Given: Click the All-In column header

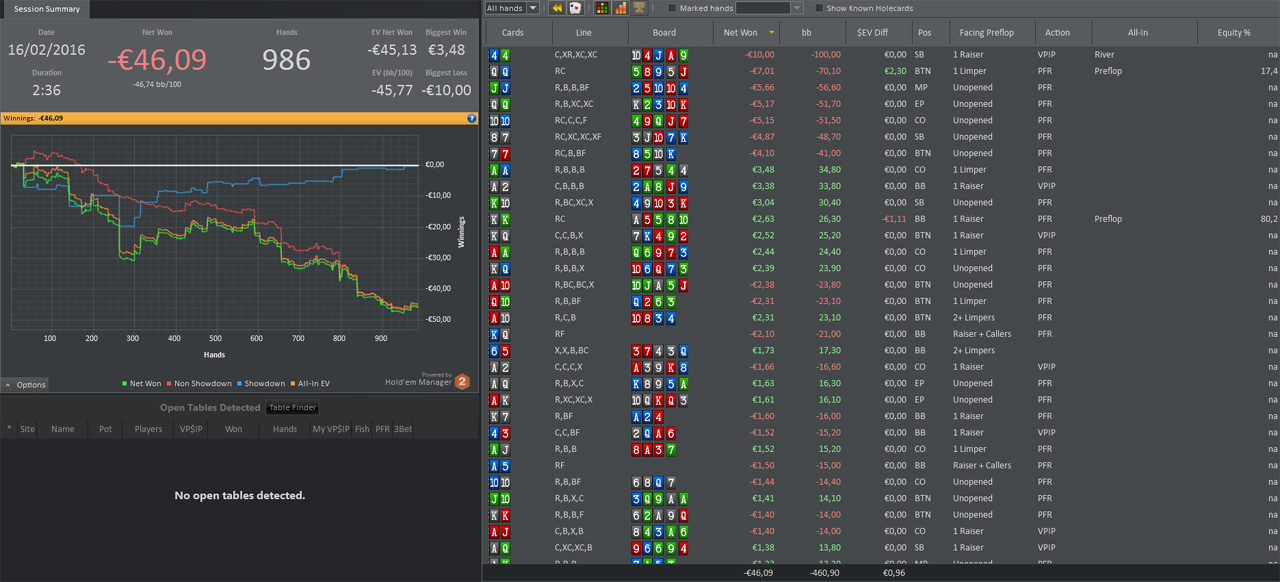Looking at the screenshot, I should (1138, 33).
